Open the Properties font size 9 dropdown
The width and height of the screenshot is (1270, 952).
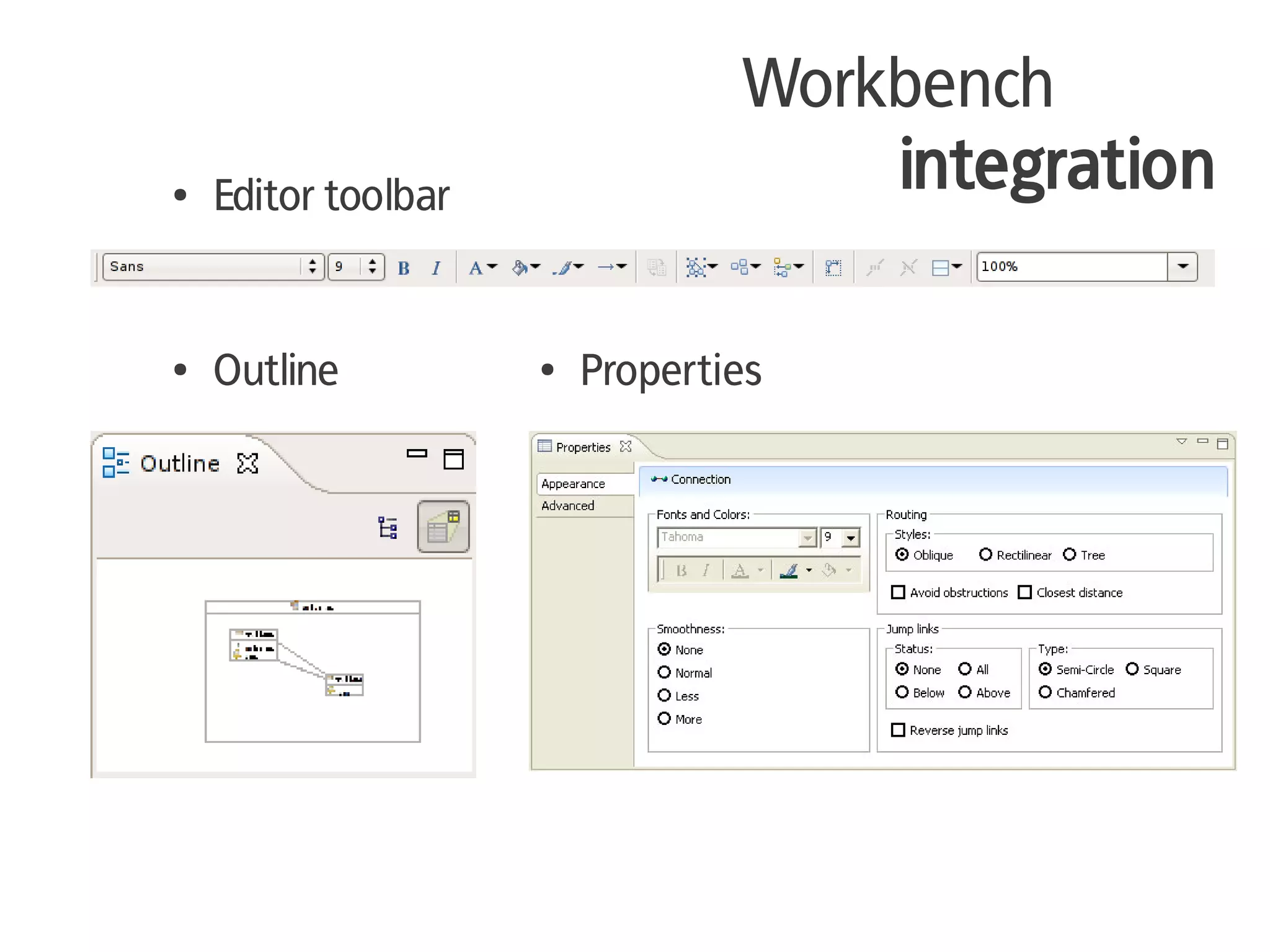[x=851, y=538]
